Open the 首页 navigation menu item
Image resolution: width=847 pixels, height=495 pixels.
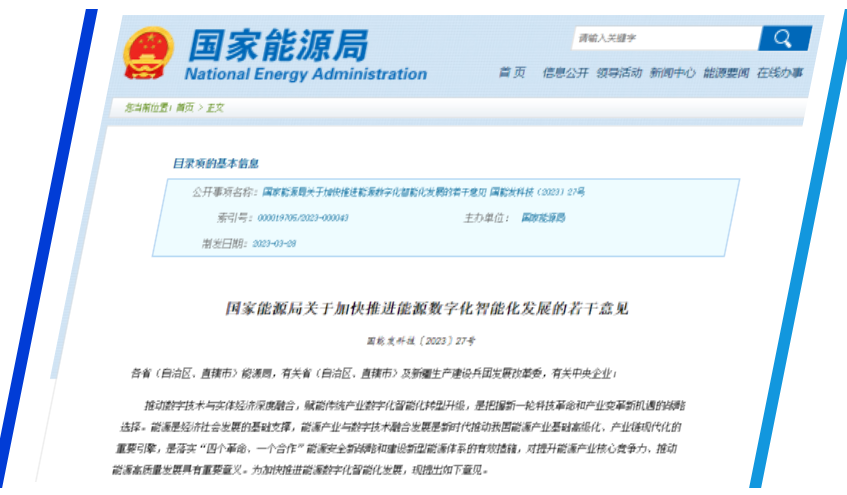(512, 72)
